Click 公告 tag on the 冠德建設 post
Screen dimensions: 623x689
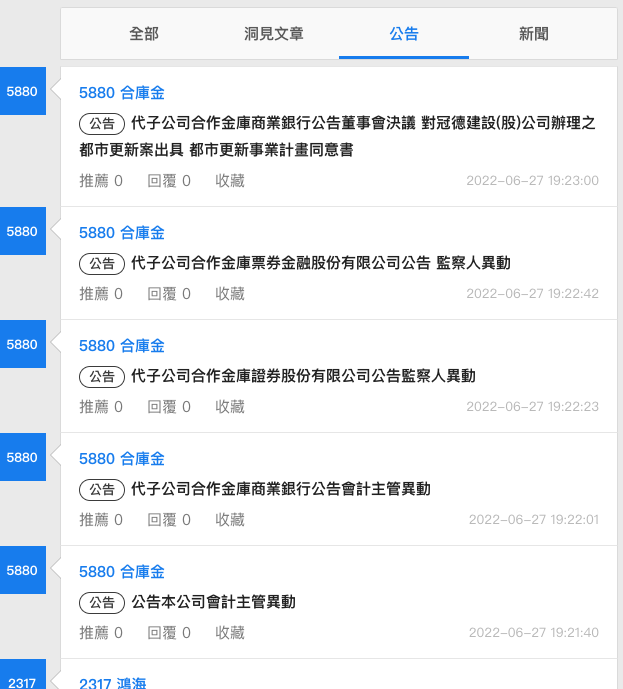pos(102,124)
